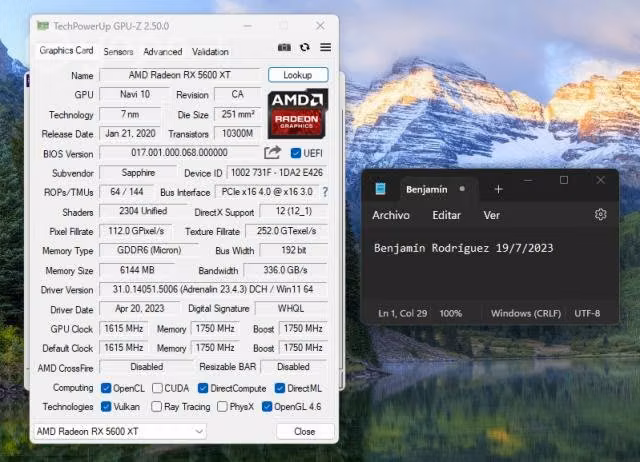Expand the AMD Radeon RX 5600 XT dropdown
This screenshot has height=462, width=640.
point(120,431)
